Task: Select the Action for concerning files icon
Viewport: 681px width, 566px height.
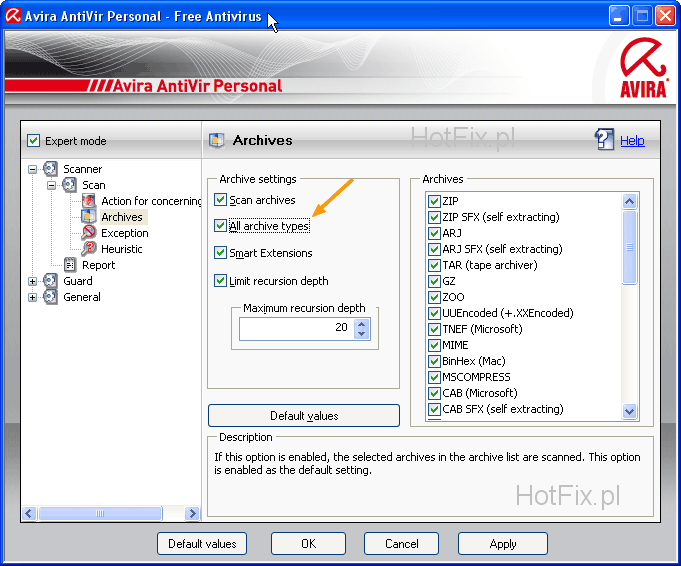Action: click(x=89, y=201)
